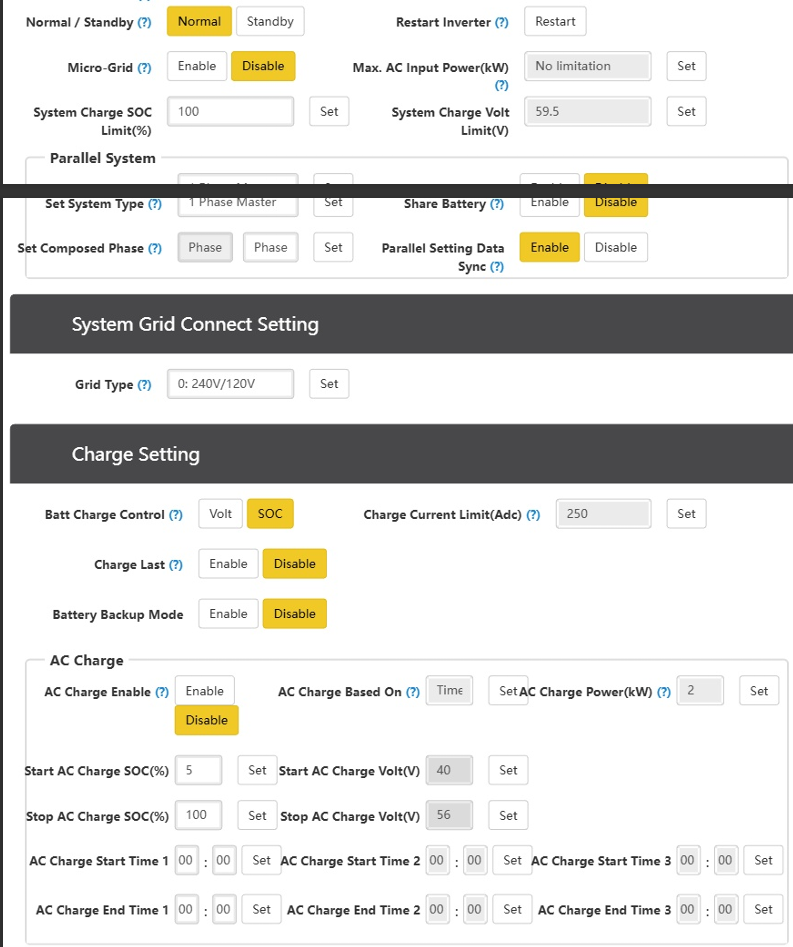The image size is (793, 947).
Task: Open help icon for AC Charge Enable
Action: tap(162, 692)
